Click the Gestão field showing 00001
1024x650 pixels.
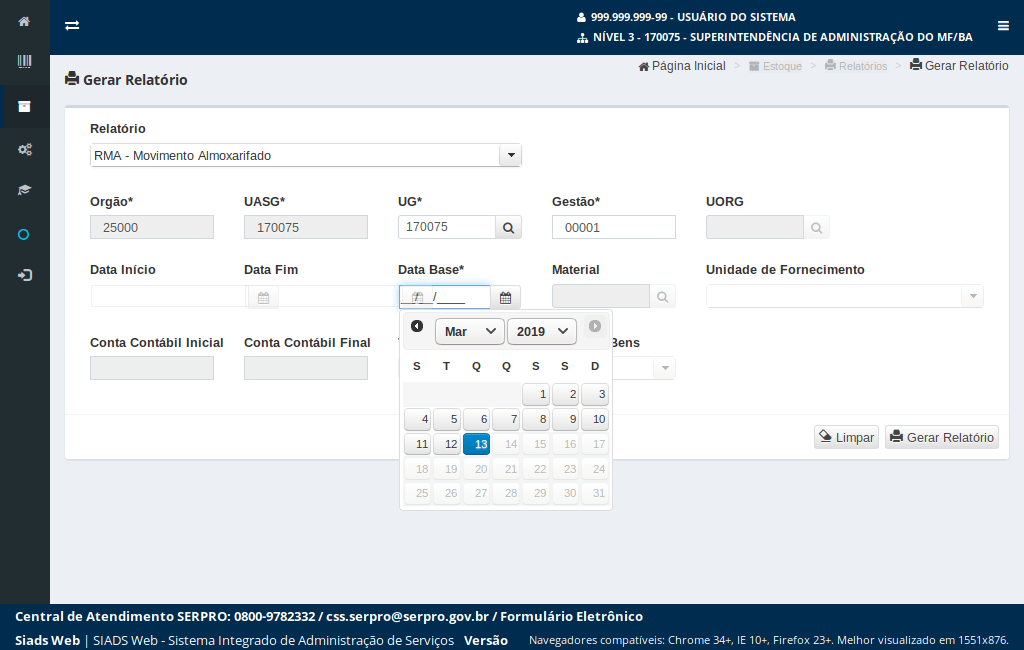pyautogui.click(x=614, y=227)
